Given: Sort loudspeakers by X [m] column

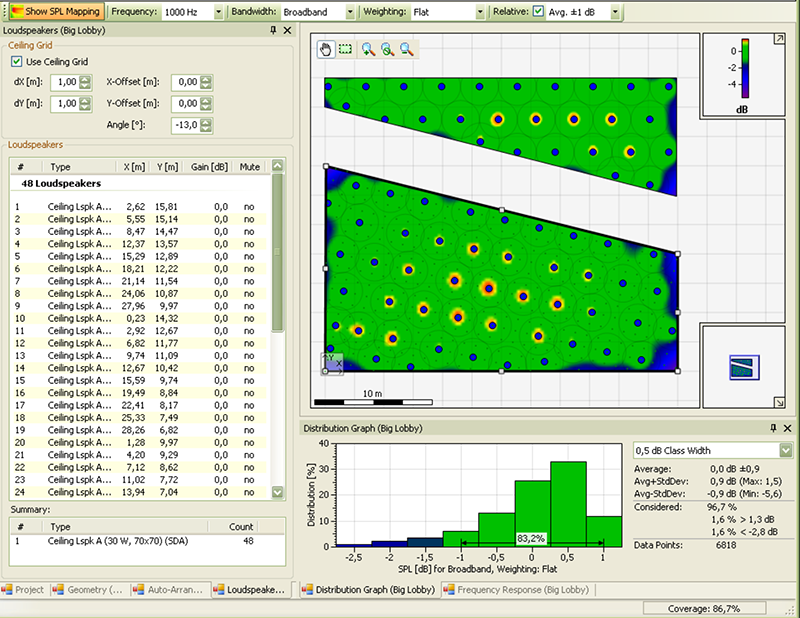Looking at the screenshot, I should tap(134, 167).
